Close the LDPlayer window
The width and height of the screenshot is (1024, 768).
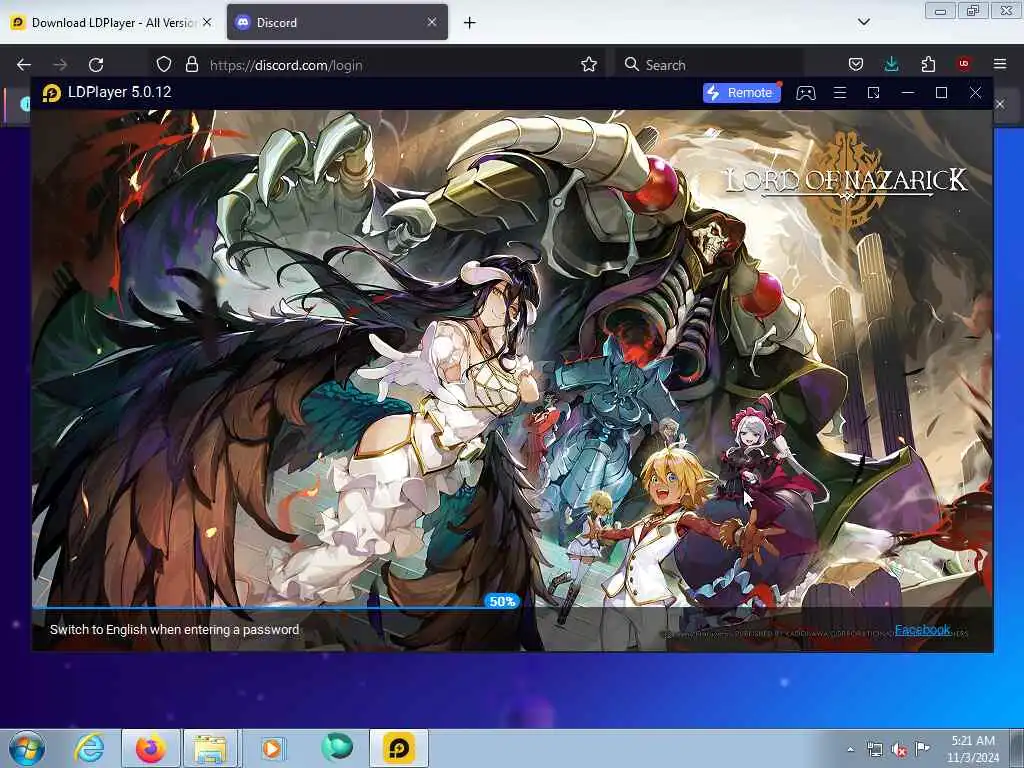click(x=975, y=93)
